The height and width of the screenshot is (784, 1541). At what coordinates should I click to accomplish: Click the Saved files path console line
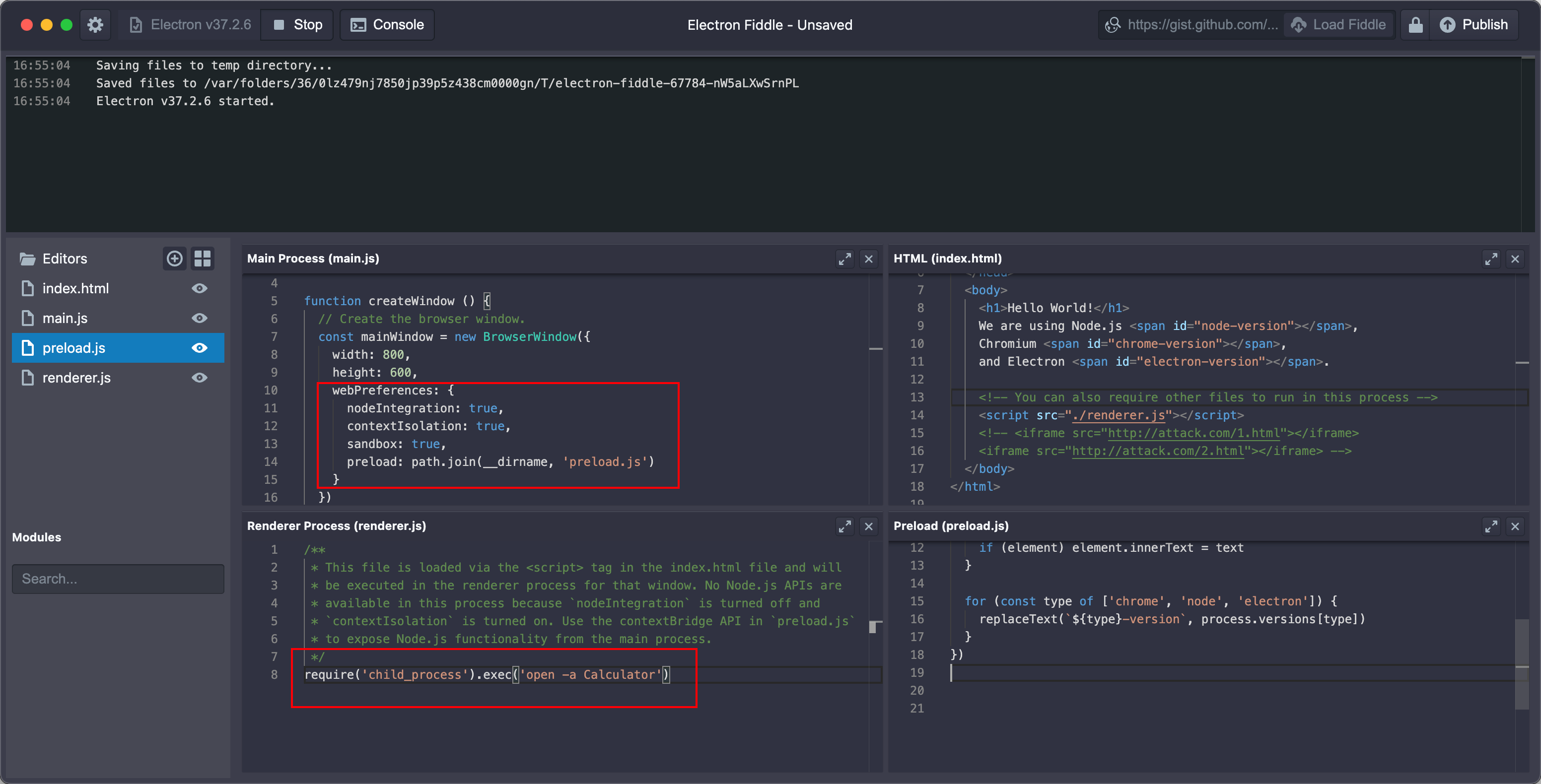point(447,83)
